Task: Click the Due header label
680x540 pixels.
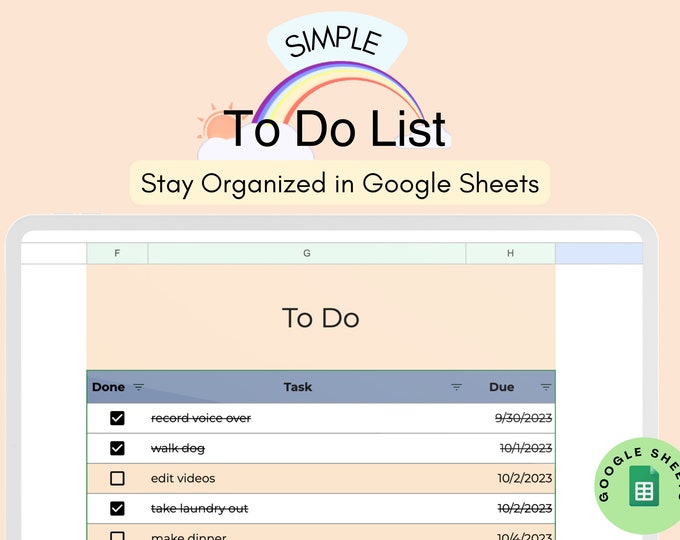Action: [502, 387]
